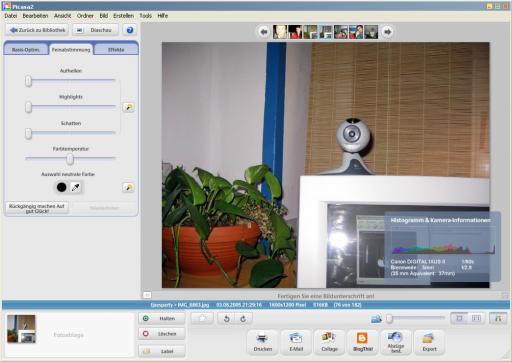
Task: Click the star favorite button
Action: tap(202, 318)
